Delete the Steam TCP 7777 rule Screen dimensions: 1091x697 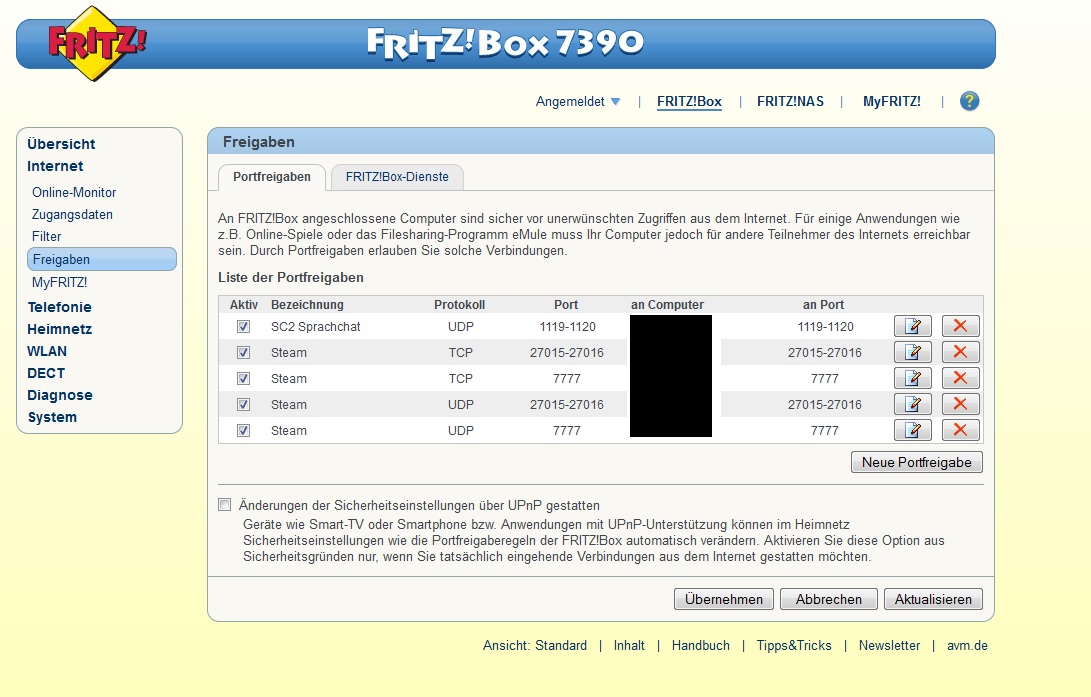(960, 378)
